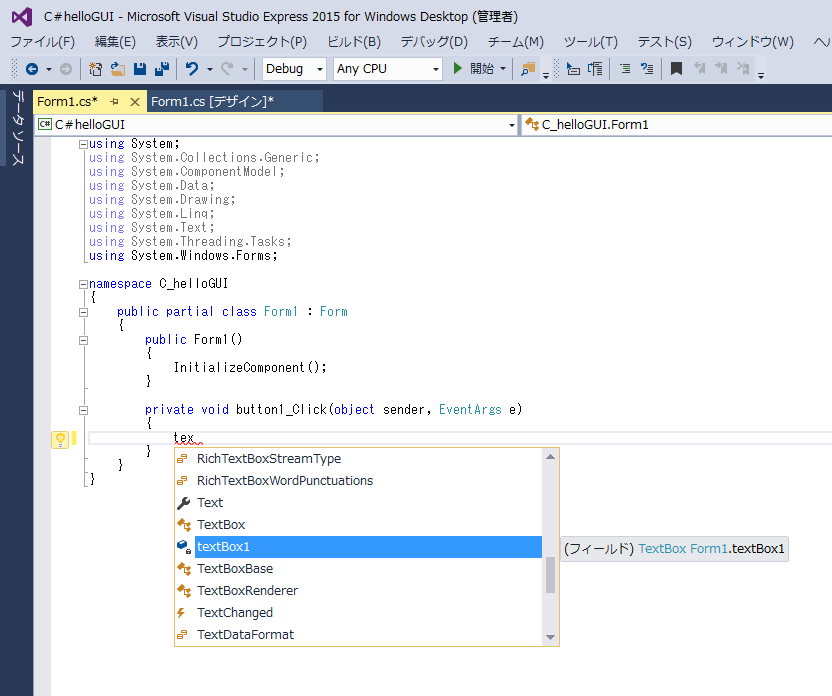The height and width of the screenshot is (696, 832).
Task: Click the light bulb quick actions icon
Action: (60, 439)
